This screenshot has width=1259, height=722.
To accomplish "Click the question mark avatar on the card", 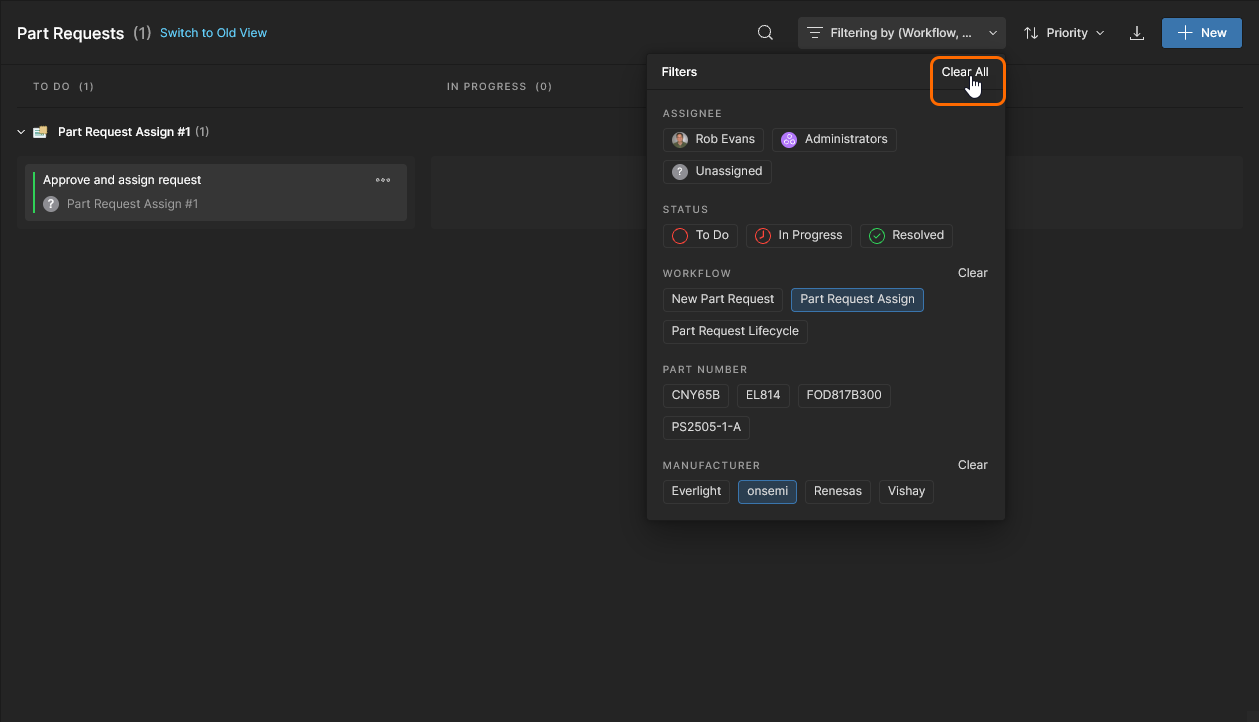I will pos(51,204).
